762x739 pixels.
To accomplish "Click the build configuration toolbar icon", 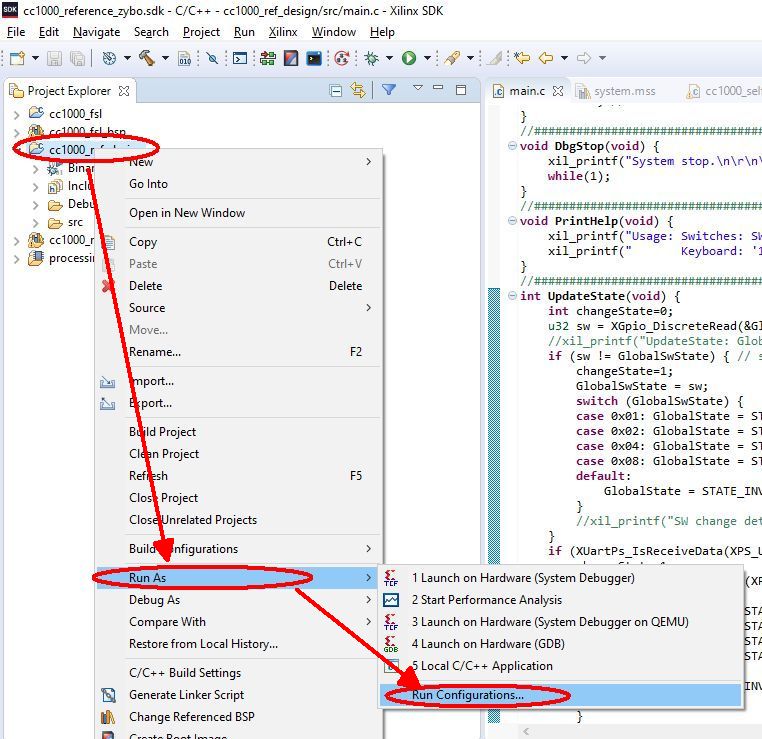I will pyautogui.click(x=109, y=58).
